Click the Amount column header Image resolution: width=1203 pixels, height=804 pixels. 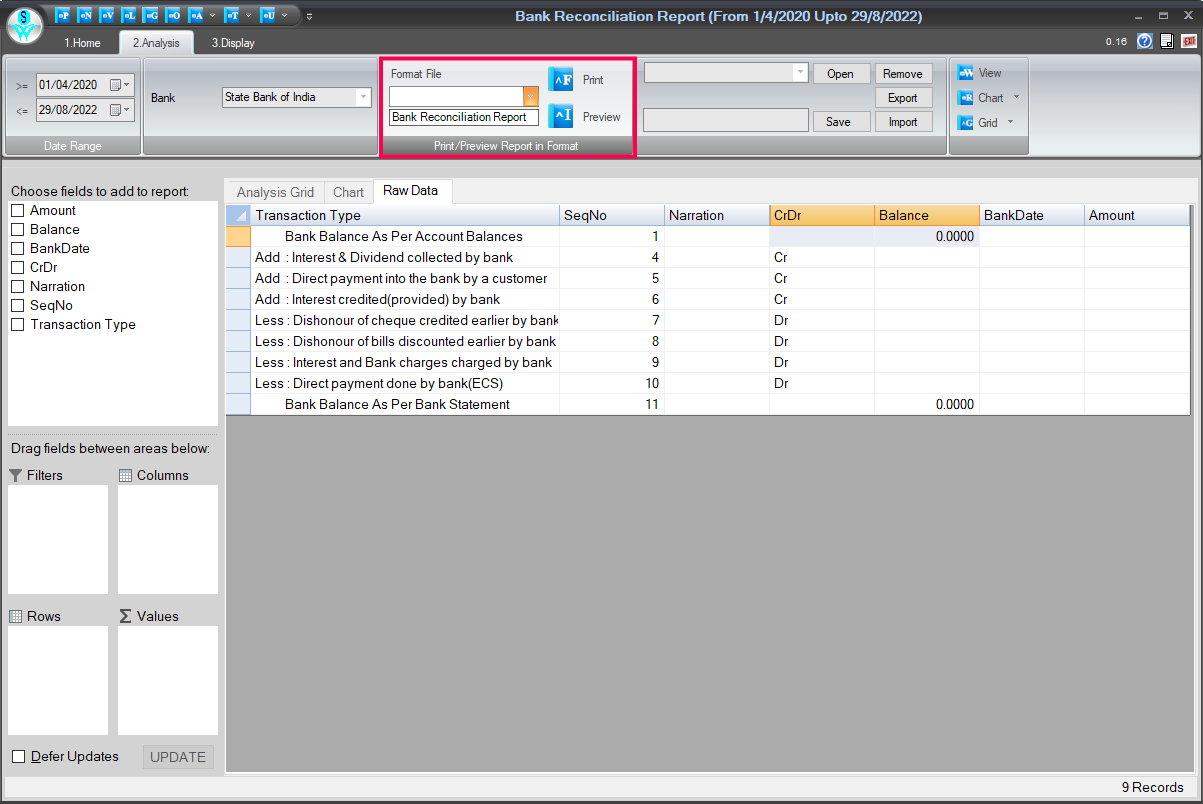click(1137, 215)
